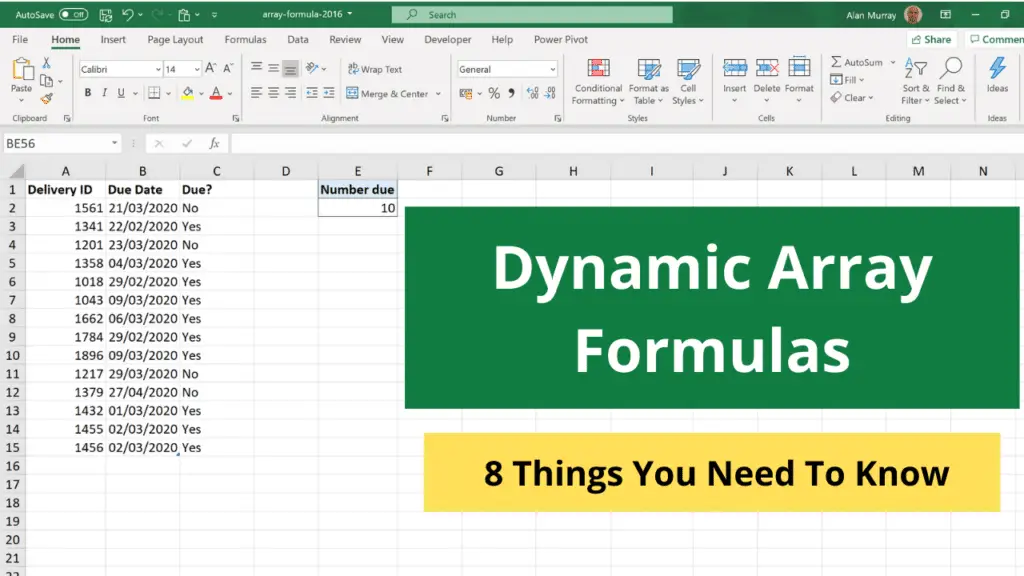
Task: Toggle the AutoSave switch
Action: click(73, 15)
